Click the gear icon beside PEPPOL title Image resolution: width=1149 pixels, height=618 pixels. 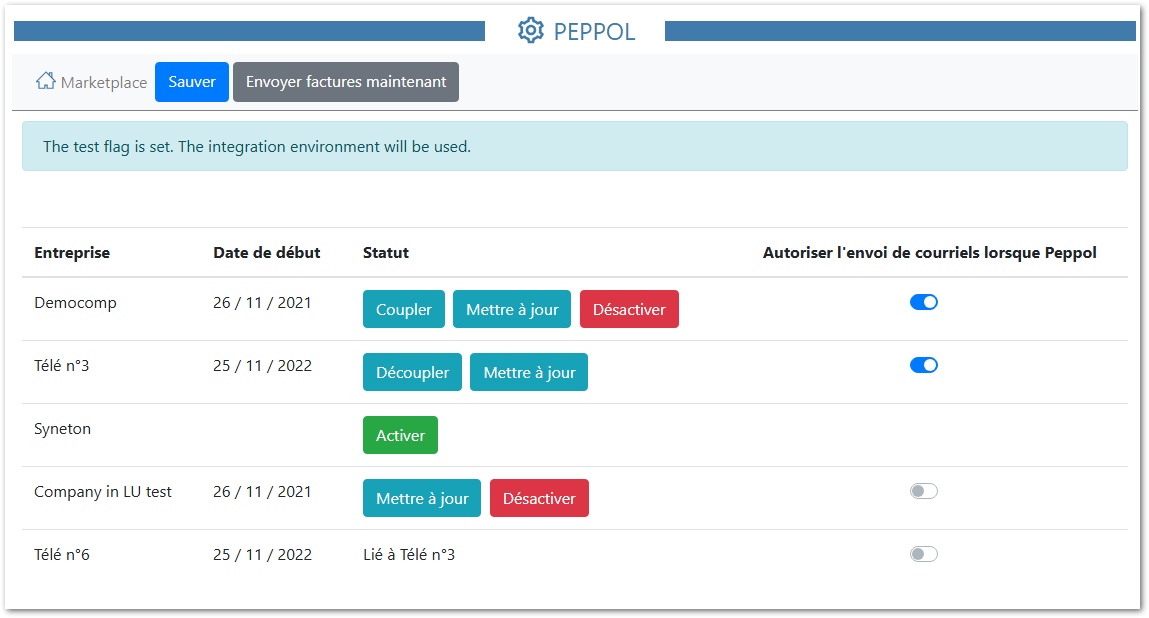coord(531,31)
